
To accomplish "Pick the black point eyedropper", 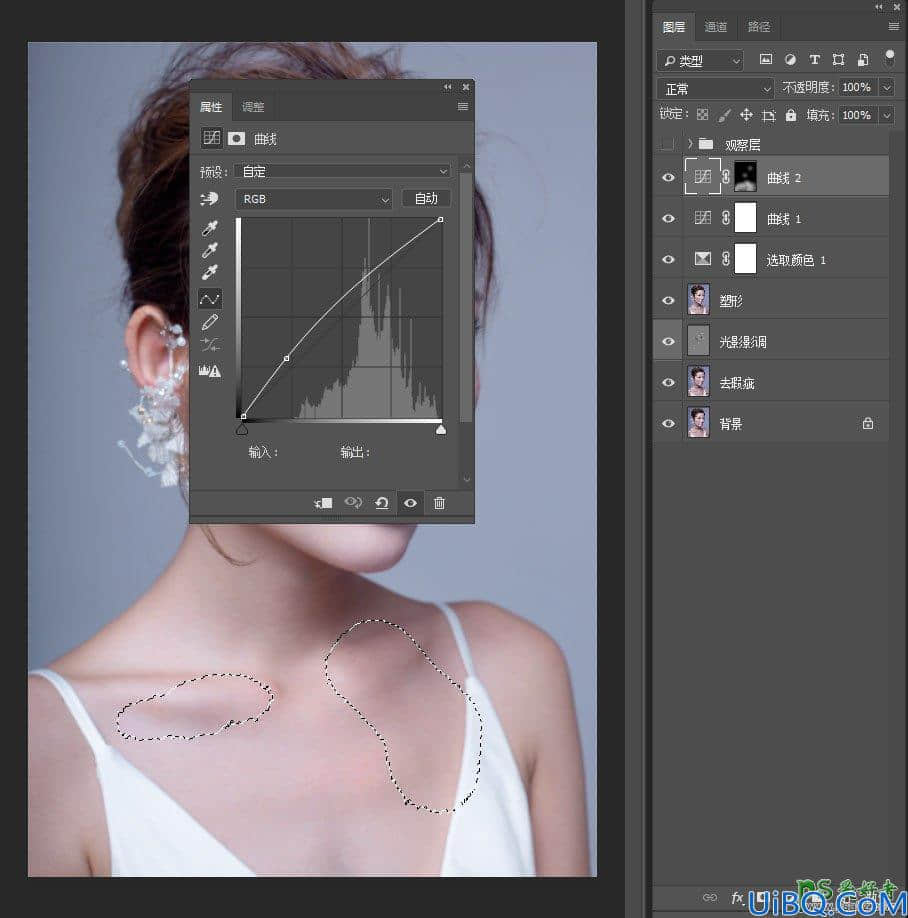I will point(210,228).
